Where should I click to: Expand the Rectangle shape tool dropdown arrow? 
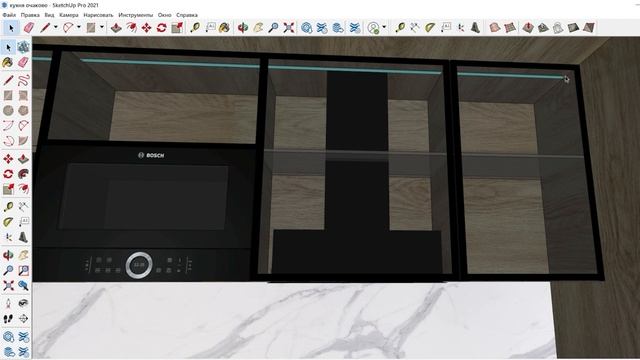(102, 28)
